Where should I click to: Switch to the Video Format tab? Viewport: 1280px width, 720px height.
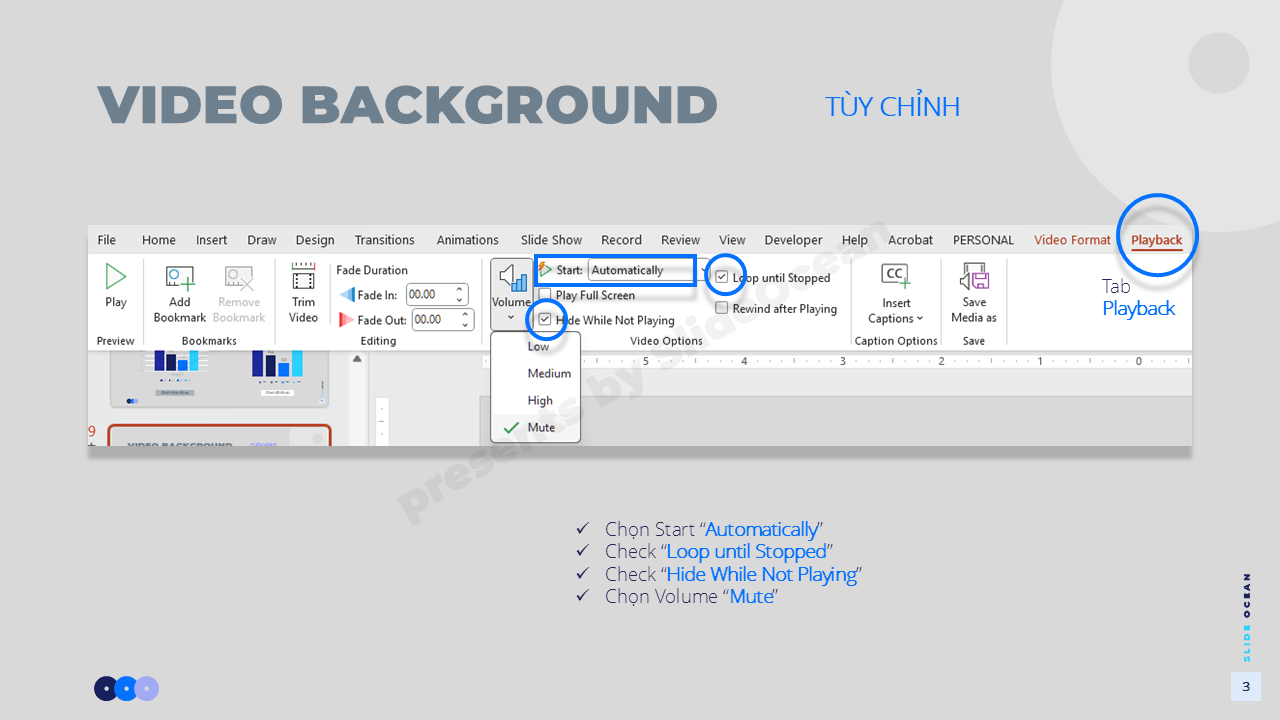(1072, 240)
